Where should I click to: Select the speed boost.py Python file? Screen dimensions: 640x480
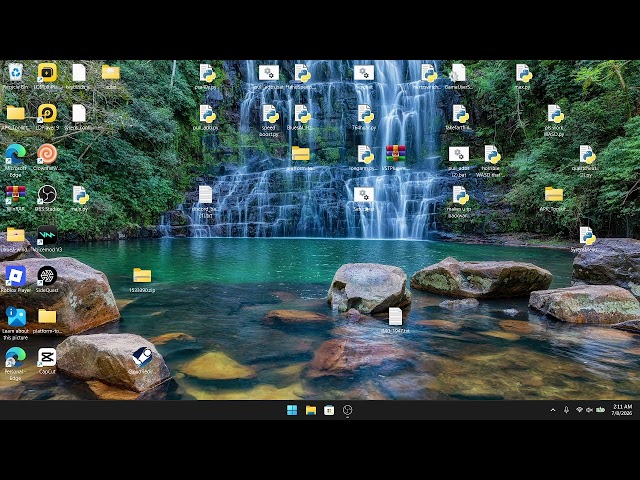click(x=269, y=120)
